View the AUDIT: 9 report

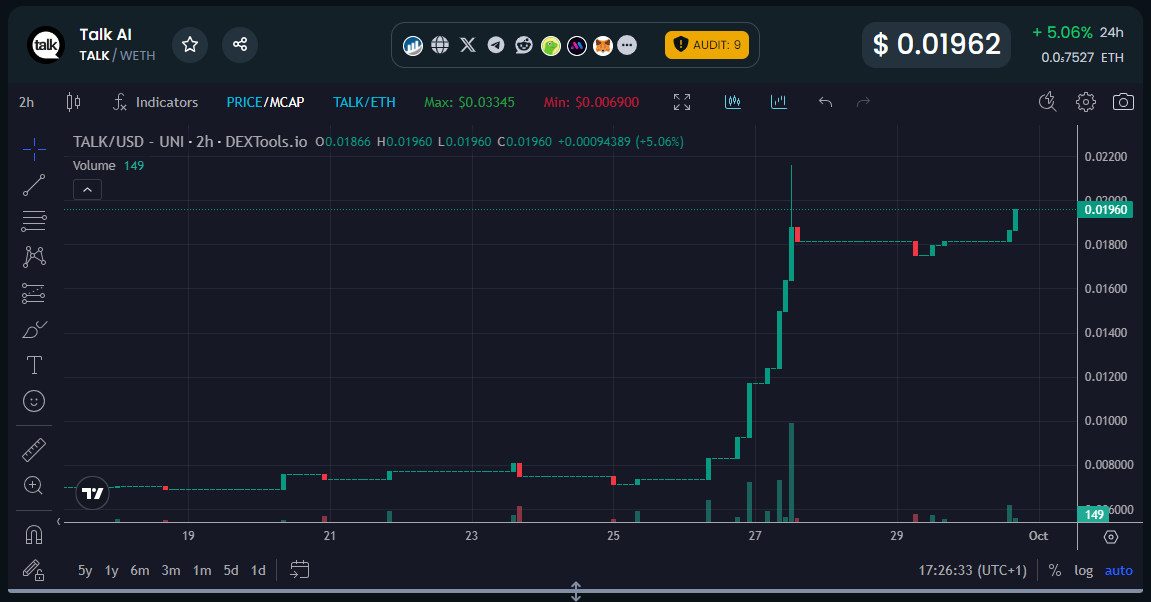pyautogui.click(x=707, y=45)
